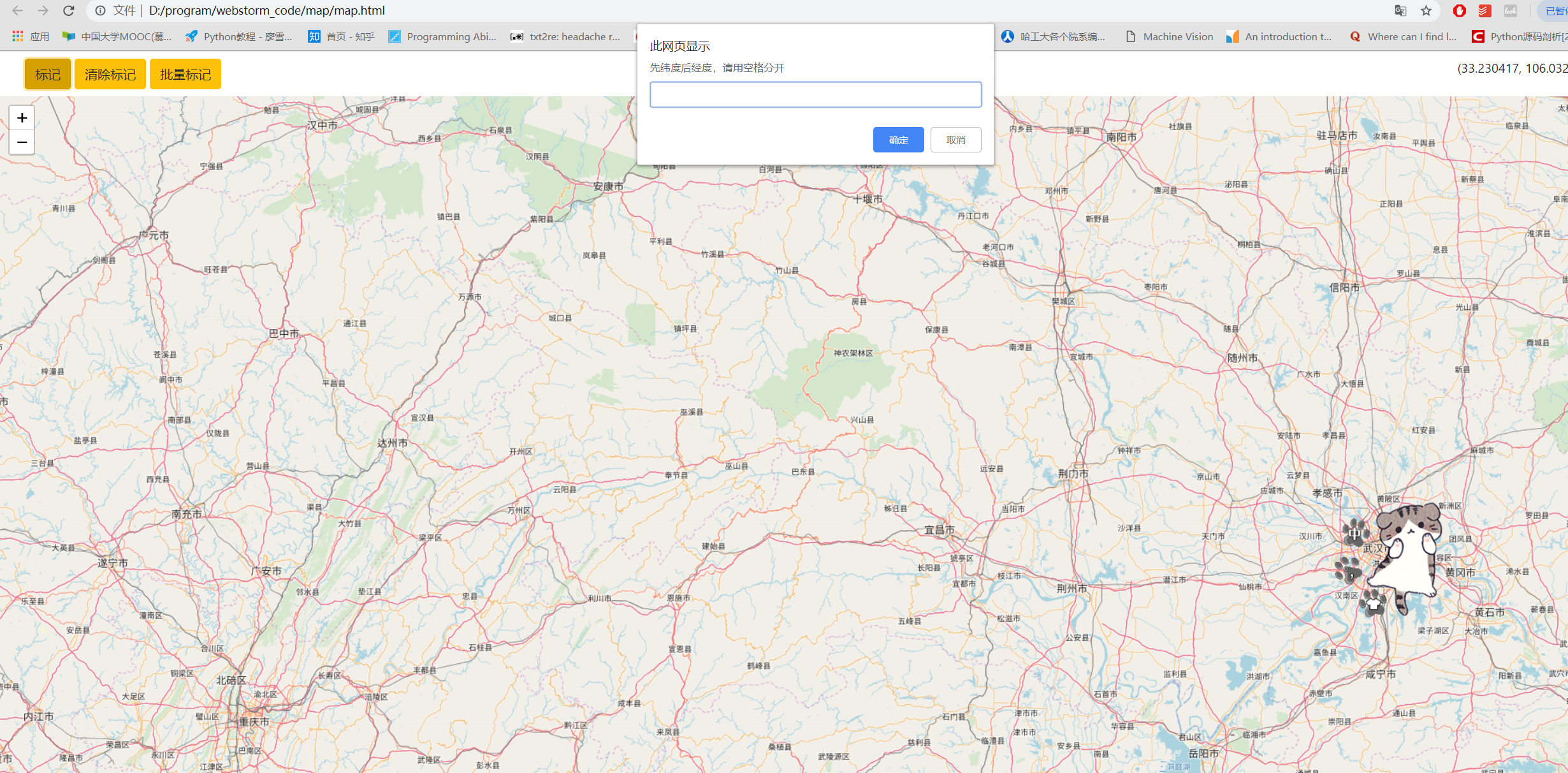Click the 标记 mark button

(48, 75)
